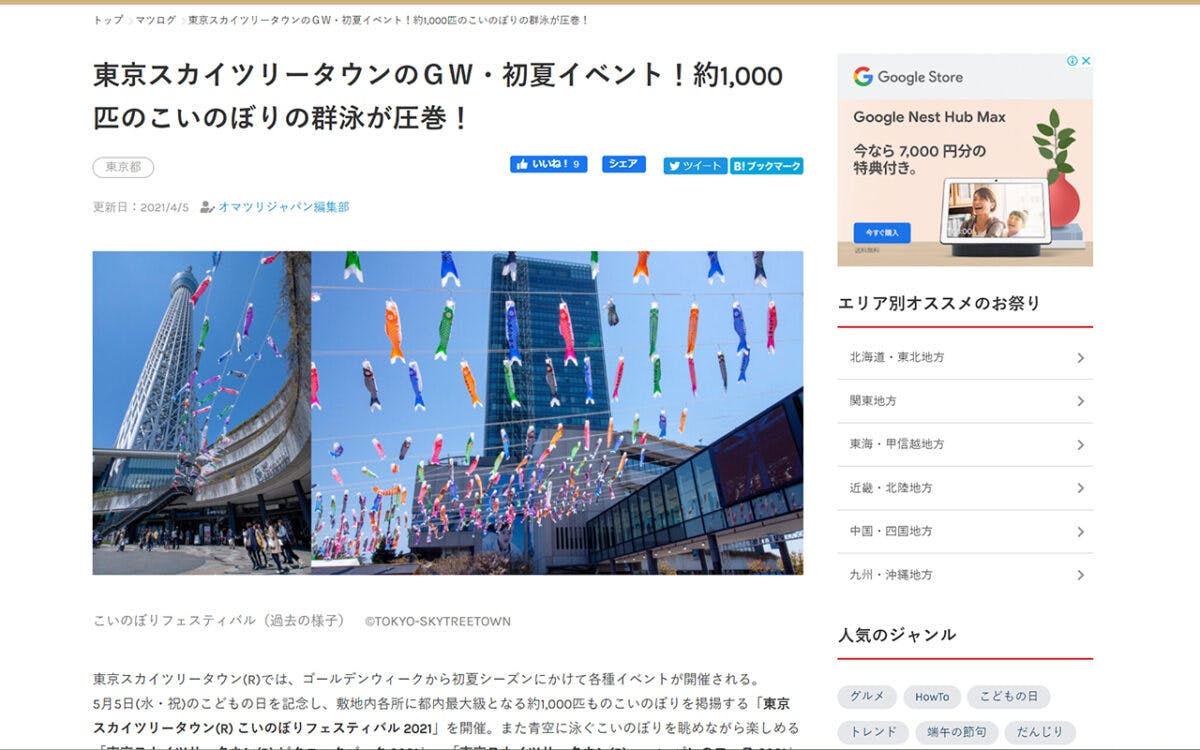Select the グルメ genre tag
The height and width of the screenshot is (750, 1200).
(x=866, y=697)
